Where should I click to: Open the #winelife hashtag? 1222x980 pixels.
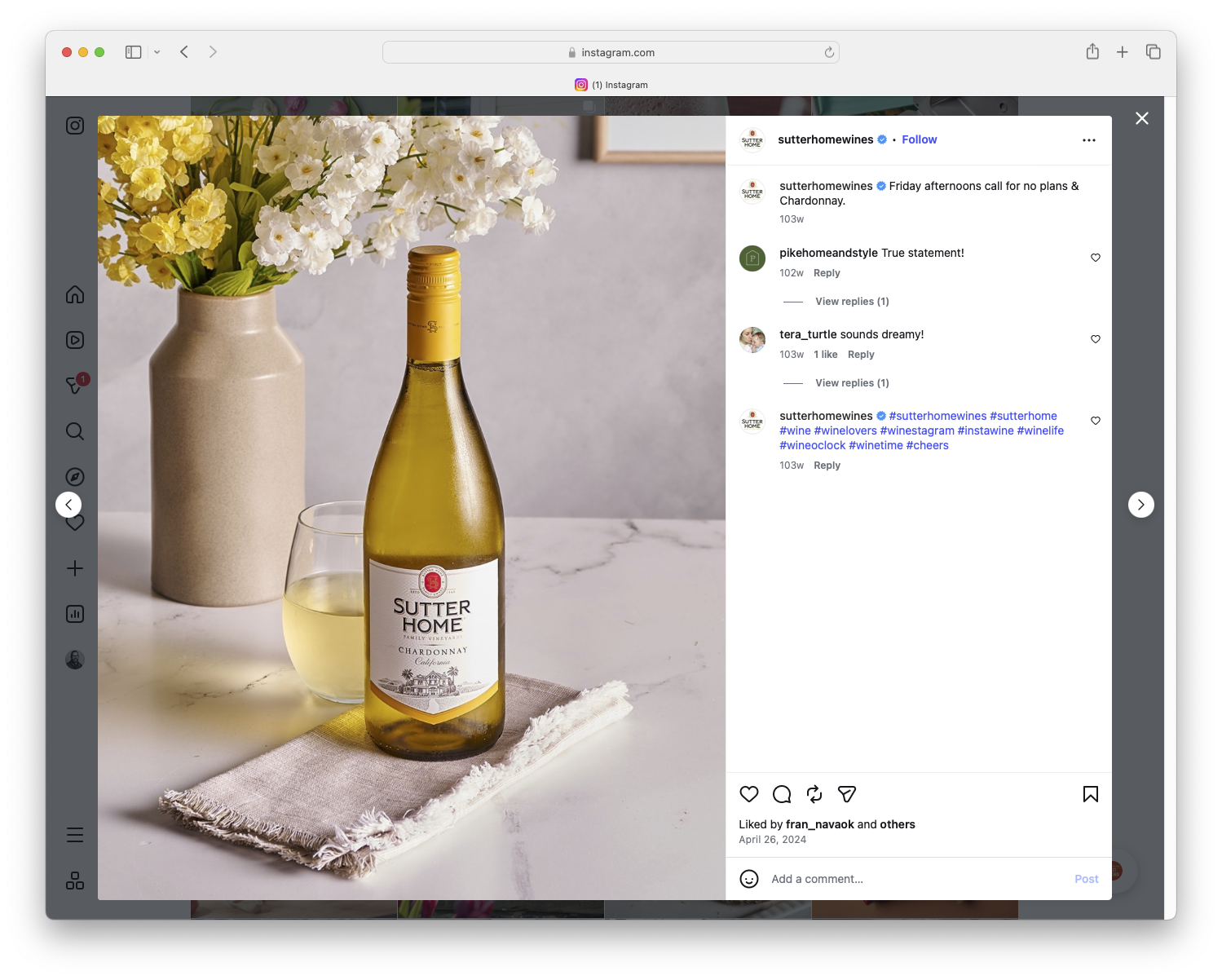click(1040, 430)
